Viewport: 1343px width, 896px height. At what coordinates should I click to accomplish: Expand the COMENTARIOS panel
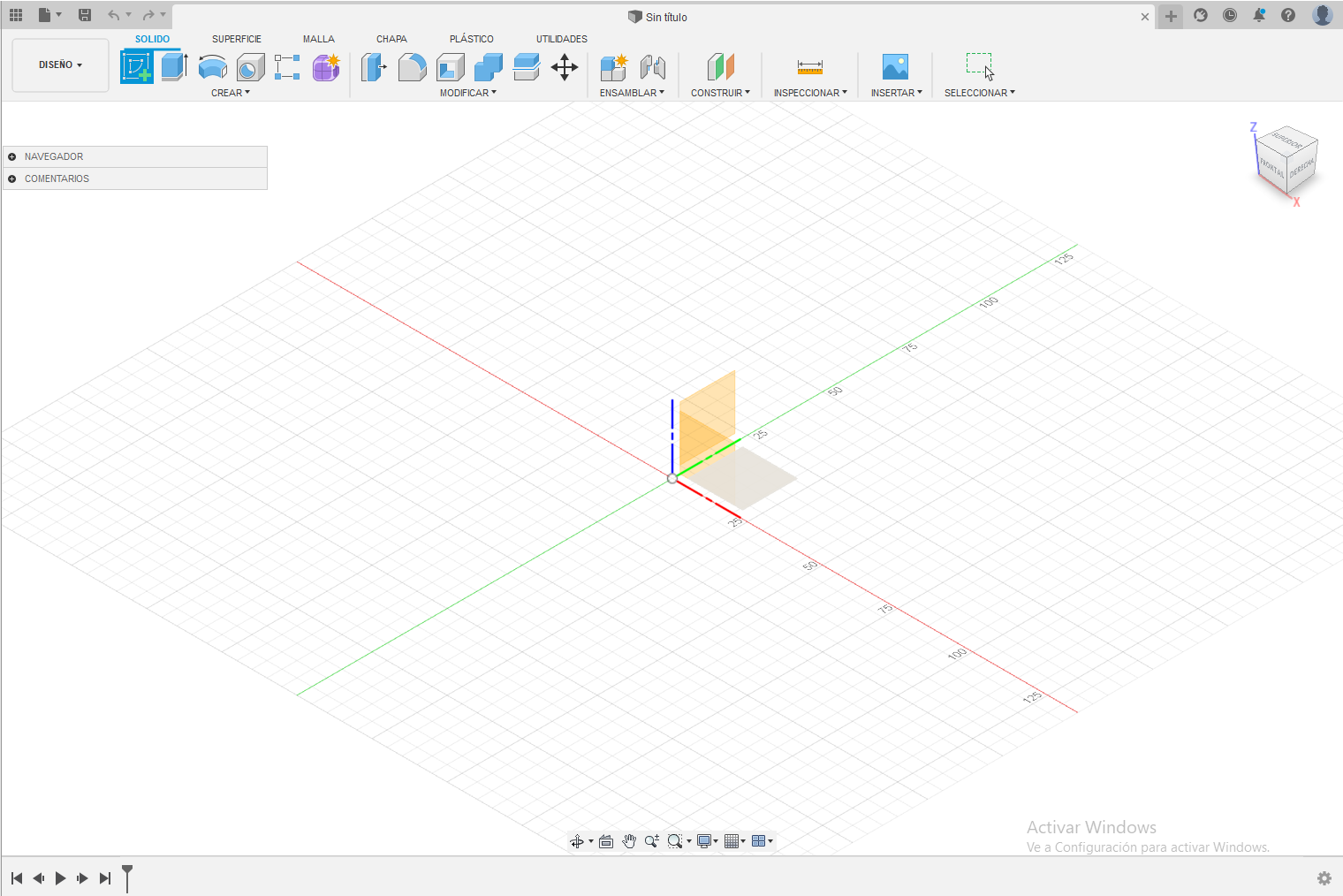click(x=11, y=178)
